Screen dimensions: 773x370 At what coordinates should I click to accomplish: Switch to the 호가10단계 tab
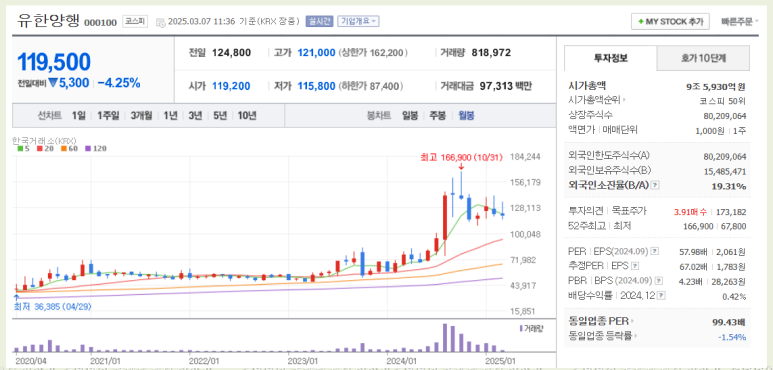[703, 58]
